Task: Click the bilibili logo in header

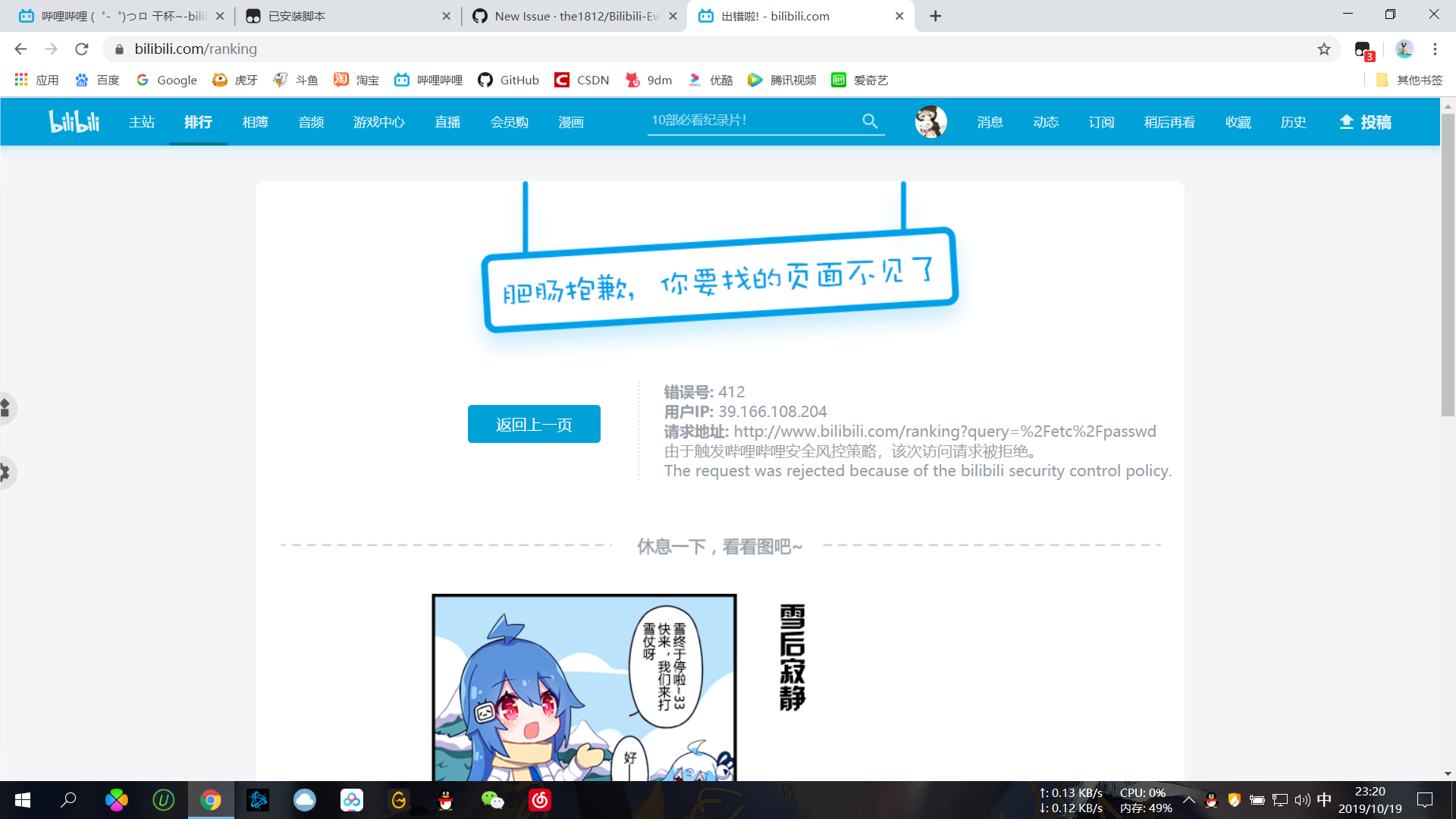Action: 74,121
